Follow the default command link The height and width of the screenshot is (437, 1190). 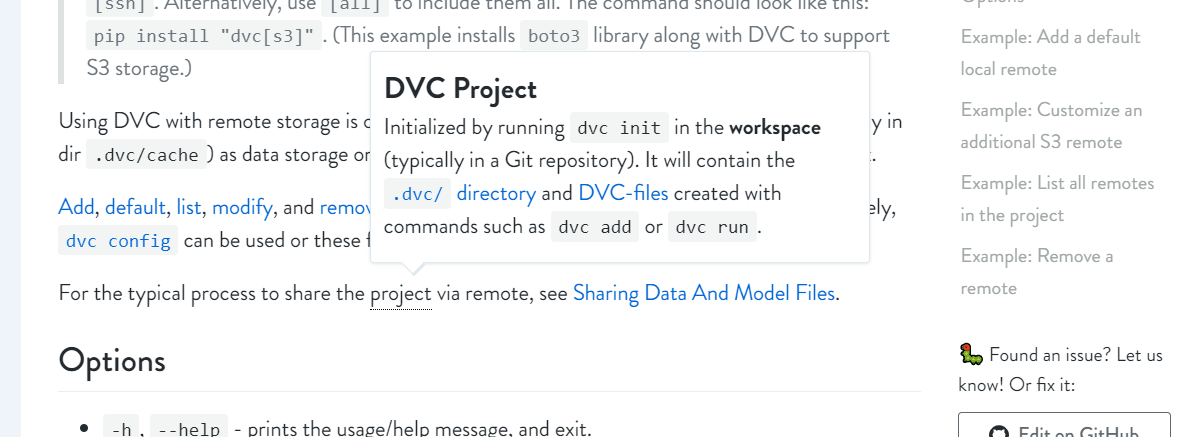[134, 208]
